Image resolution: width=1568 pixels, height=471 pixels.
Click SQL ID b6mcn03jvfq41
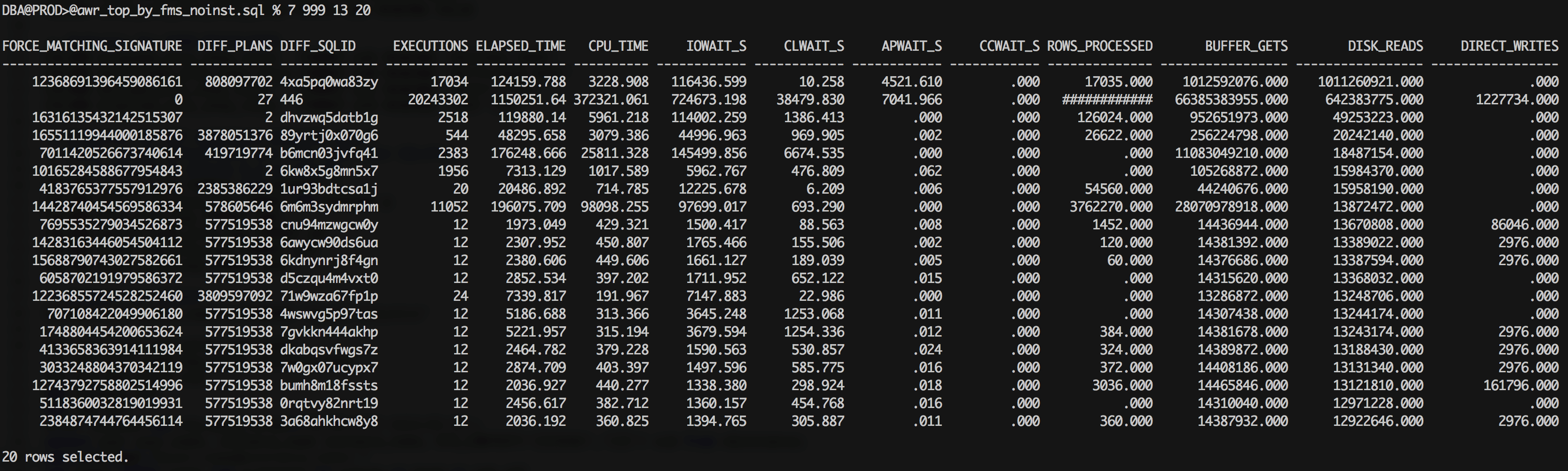coord(329,153)
